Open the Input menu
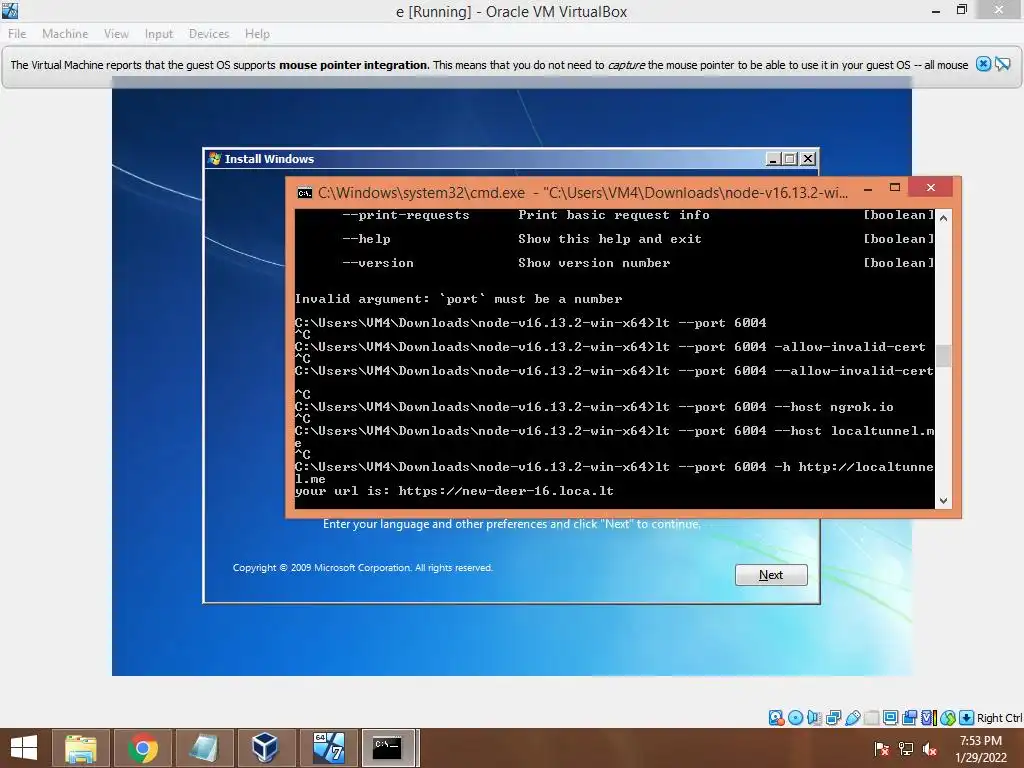 coord(159,33)
